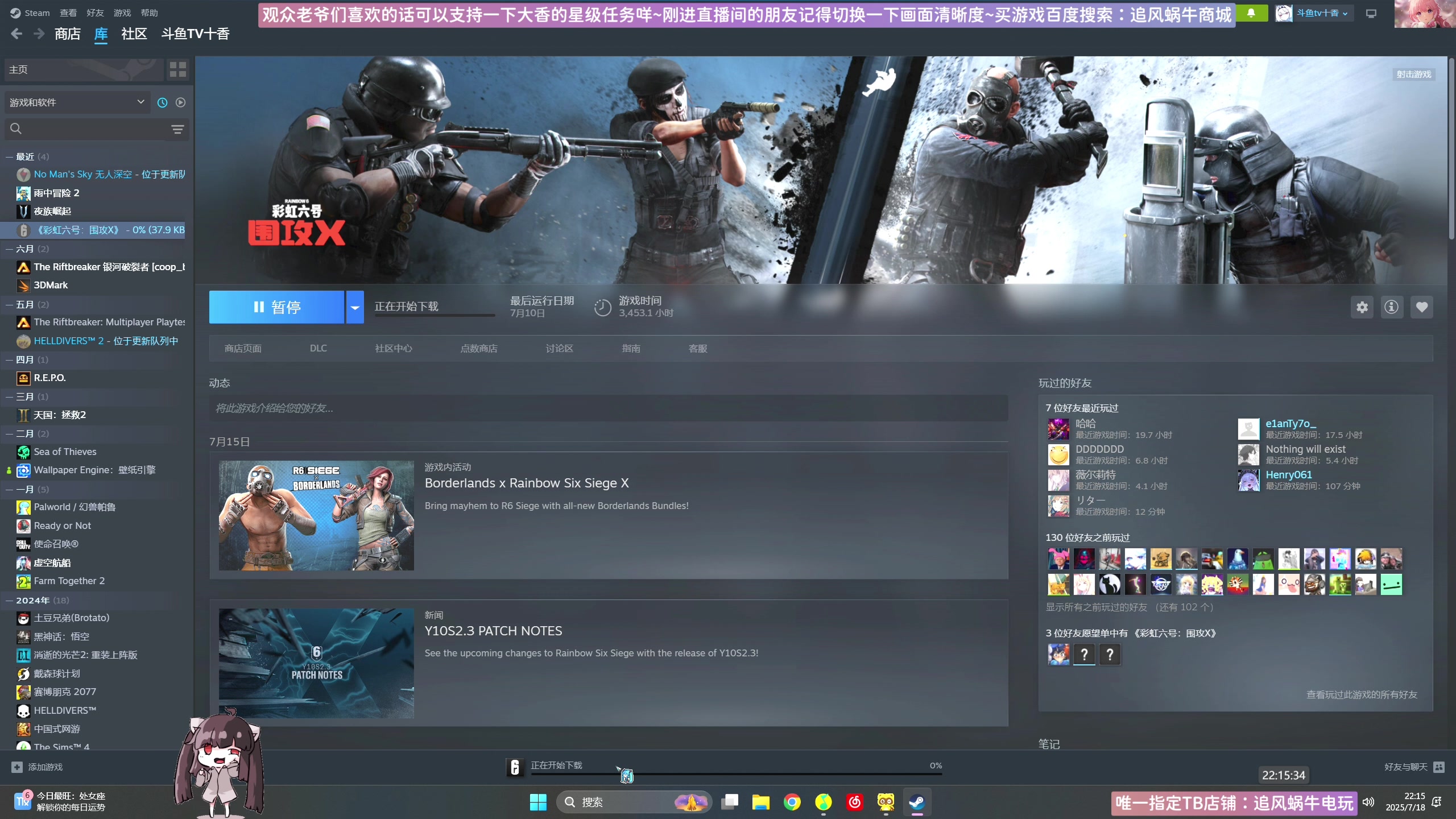Pause the Rainbow Six download
The height and width of the screenshot is (819, 1456).
coord(276,307)
